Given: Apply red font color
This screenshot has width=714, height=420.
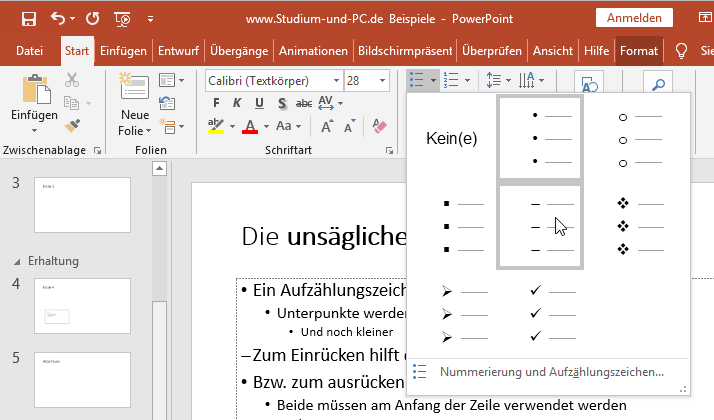Looking at the screenshot, I should pyautogui.click(x=250, y=126).
